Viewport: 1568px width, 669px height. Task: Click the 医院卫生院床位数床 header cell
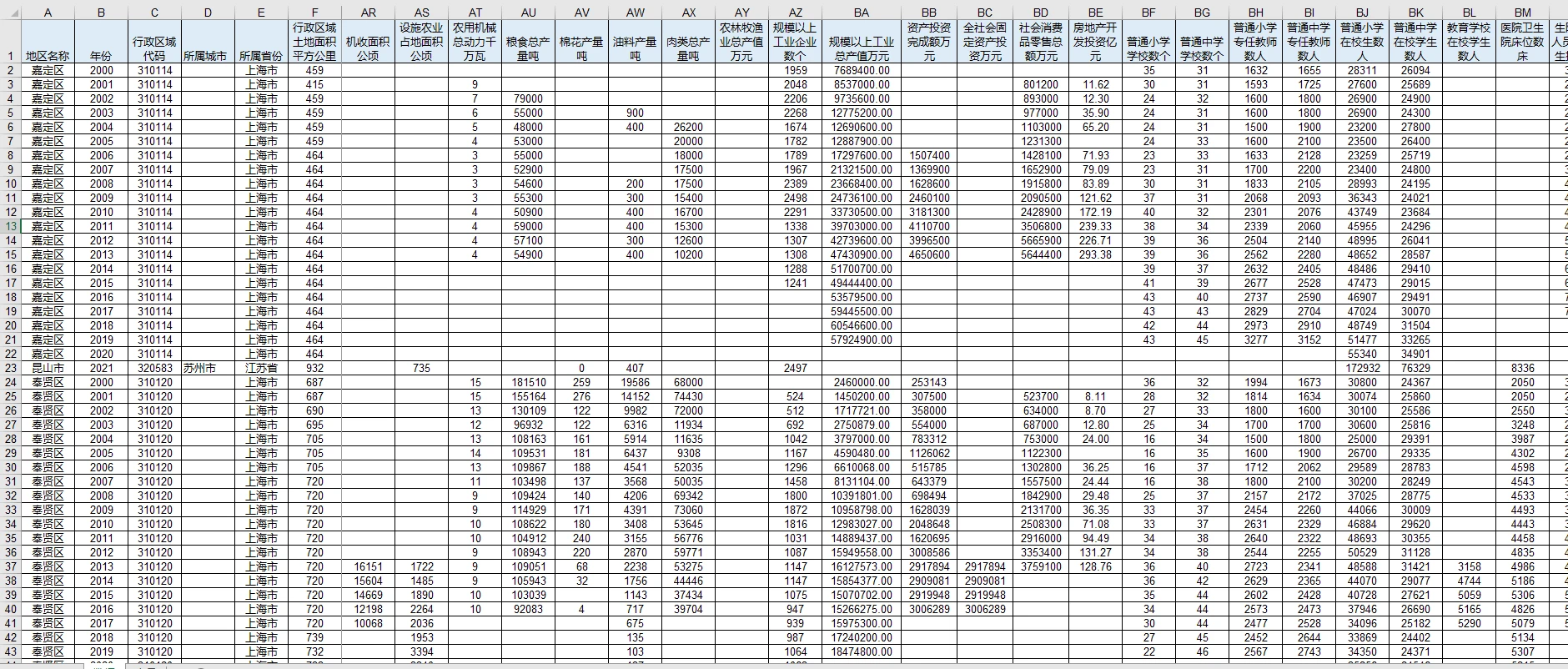click(1522, 42)
